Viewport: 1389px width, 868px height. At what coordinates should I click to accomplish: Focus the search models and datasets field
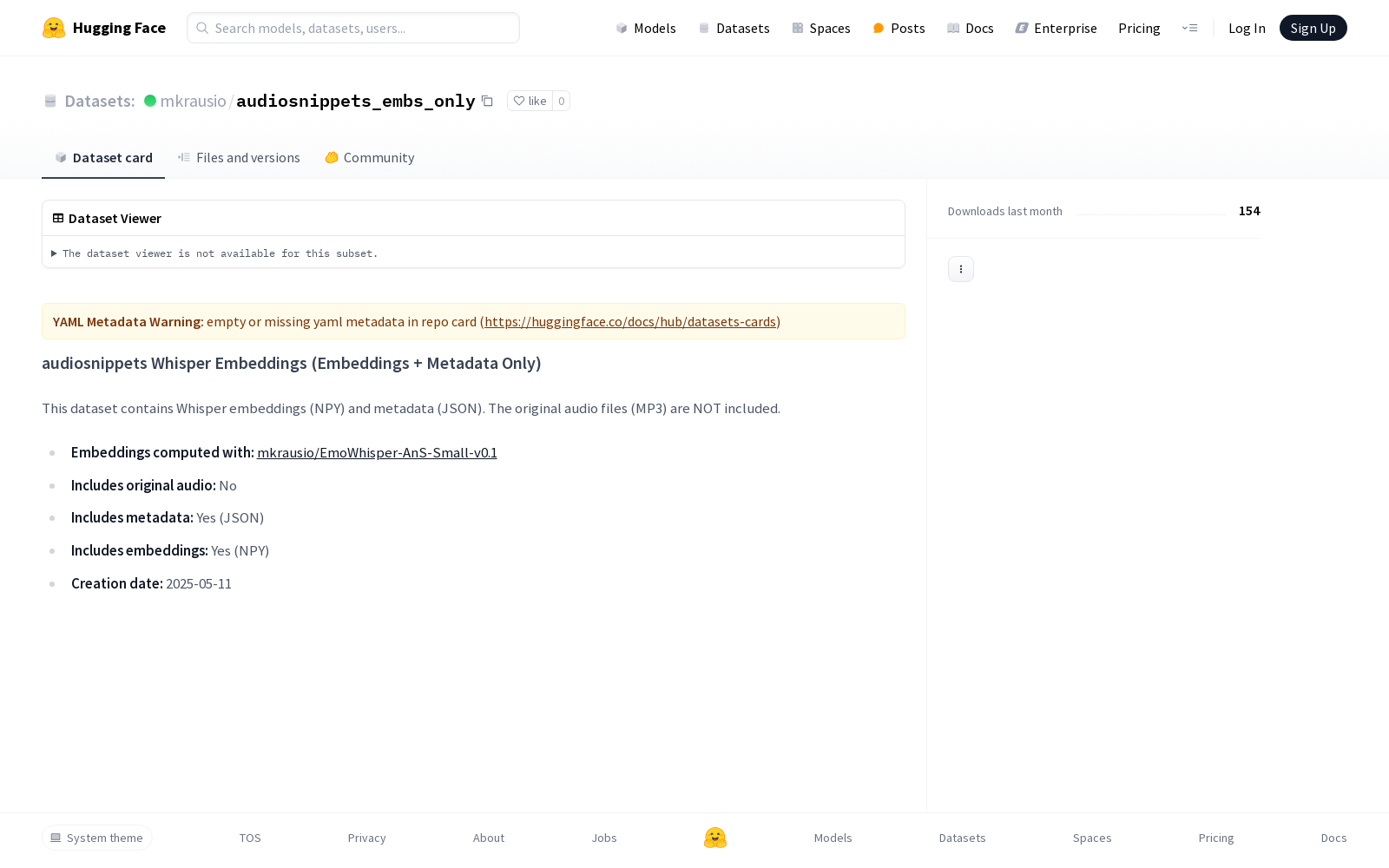[x=353, y=28]
